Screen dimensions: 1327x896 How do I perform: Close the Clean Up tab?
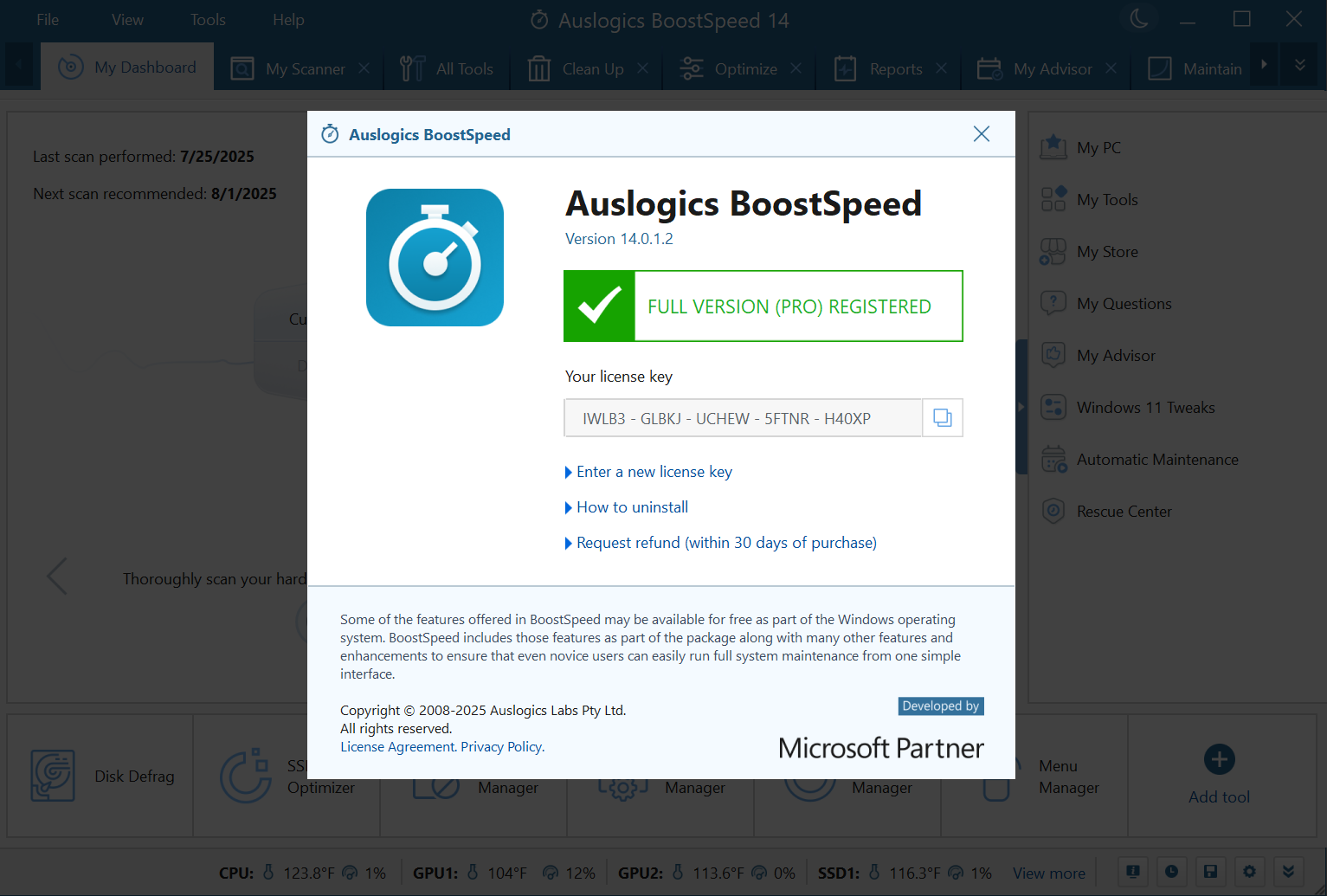[643, 68]
